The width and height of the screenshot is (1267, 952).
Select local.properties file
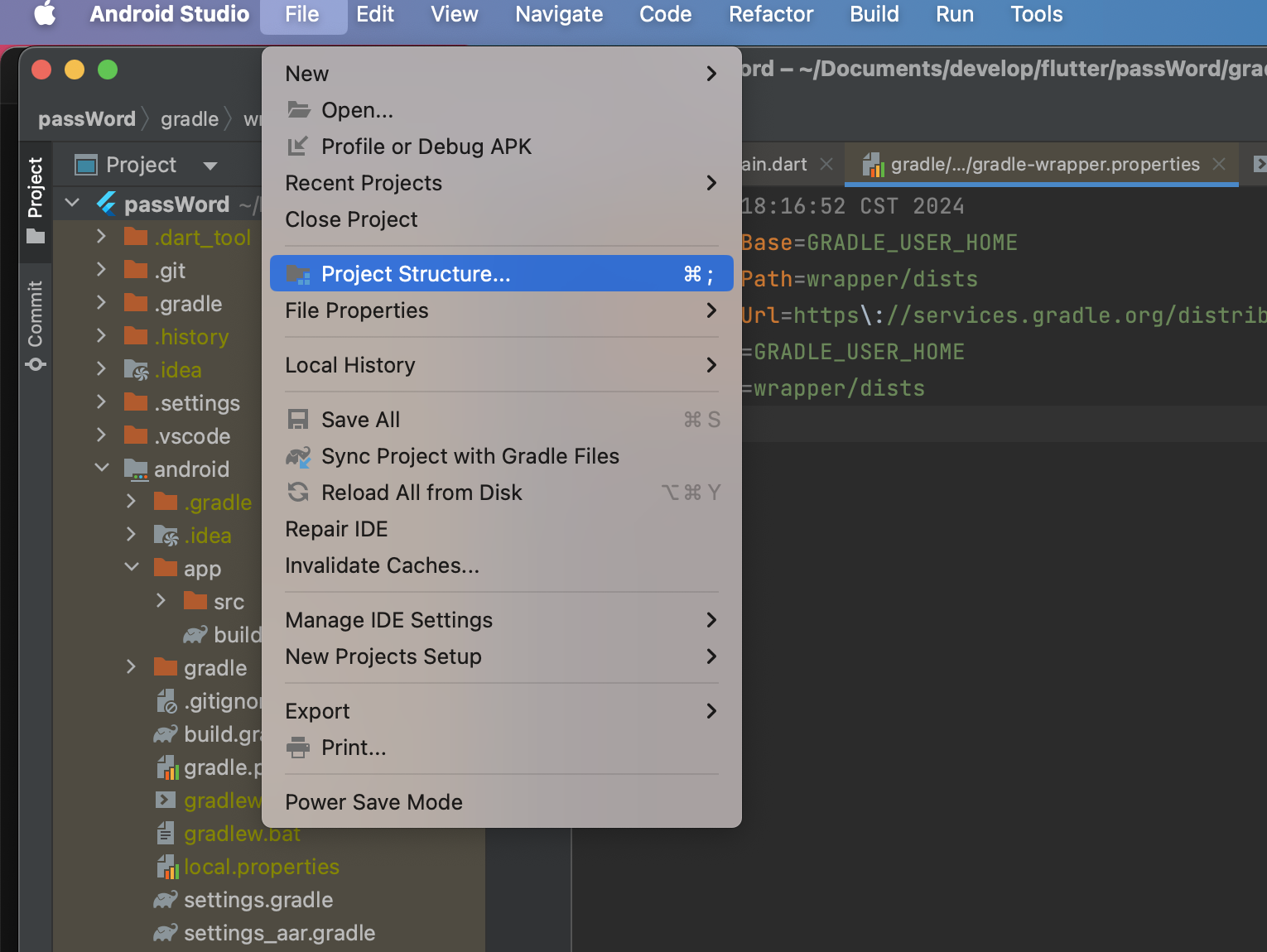(x=261, y=867)
